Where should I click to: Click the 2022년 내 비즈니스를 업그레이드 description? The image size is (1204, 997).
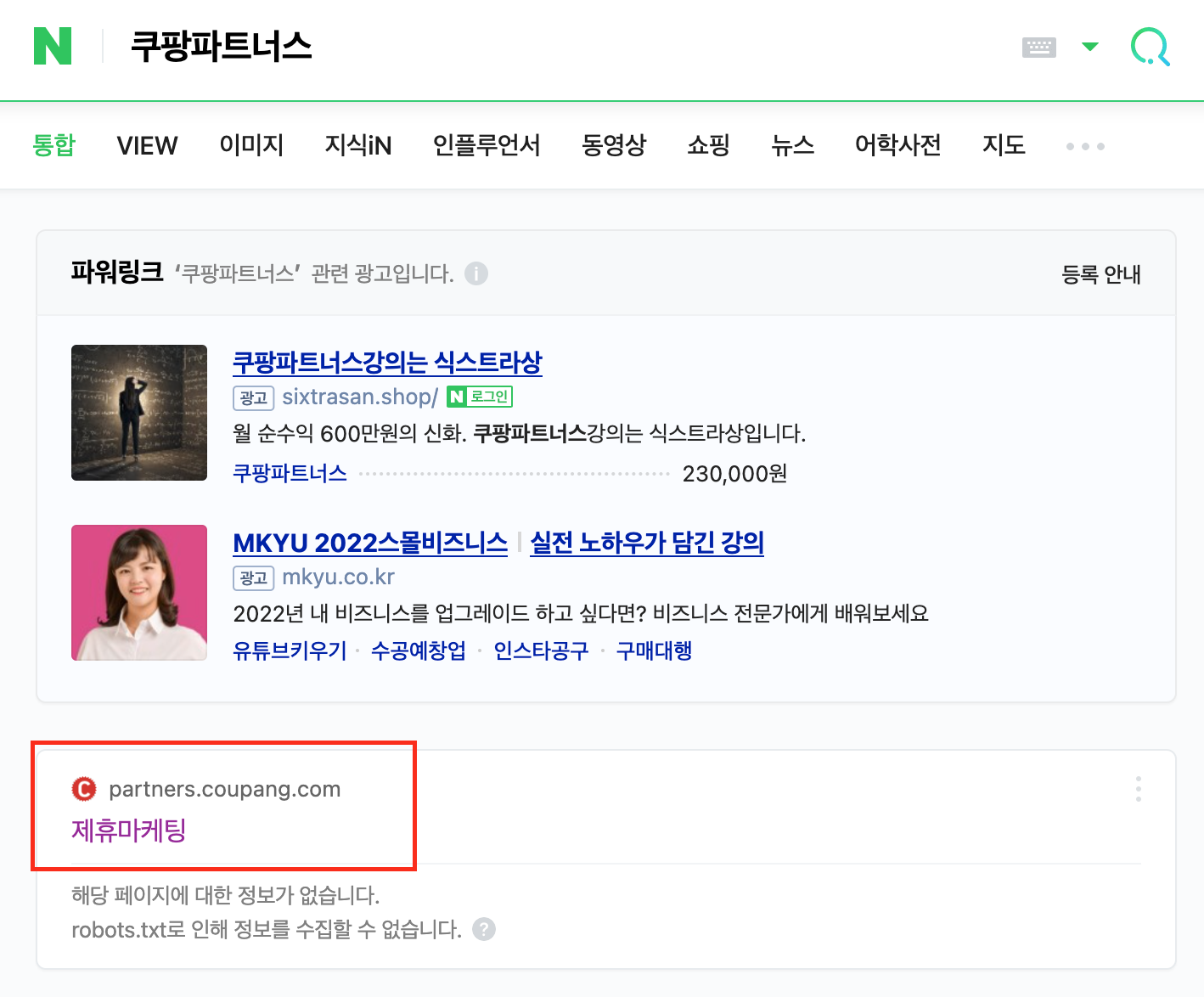click(581, 613)
